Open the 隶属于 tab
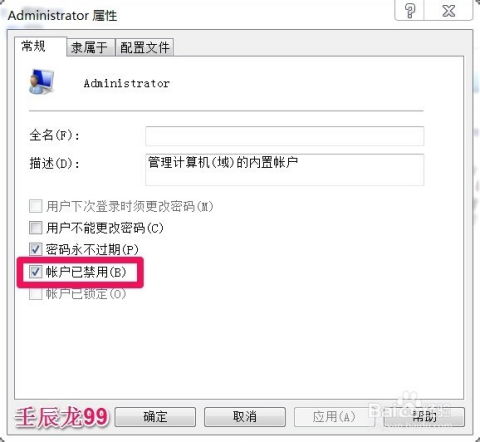Viewport: 480px width, 442px height. click(x=90, y=47)
